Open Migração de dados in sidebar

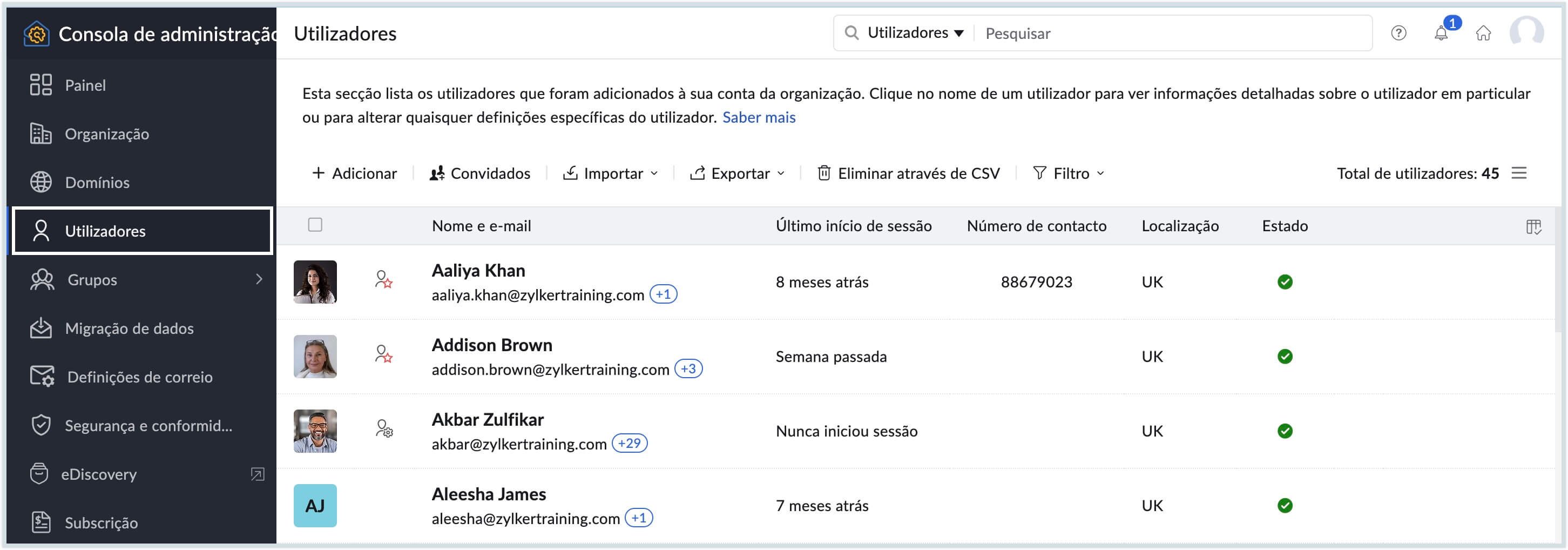click(129, 328)
